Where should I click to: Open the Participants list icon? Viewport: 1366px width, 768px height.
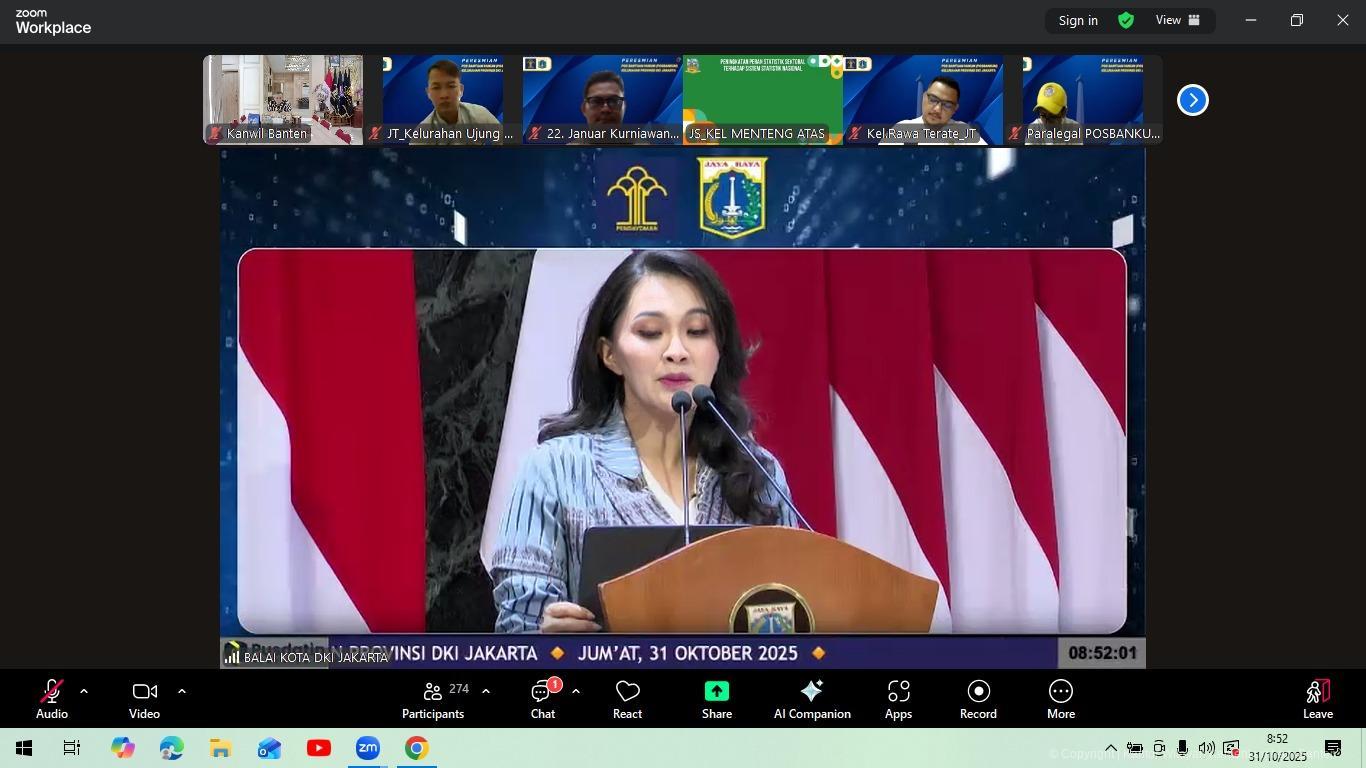(x=433, y=692)
